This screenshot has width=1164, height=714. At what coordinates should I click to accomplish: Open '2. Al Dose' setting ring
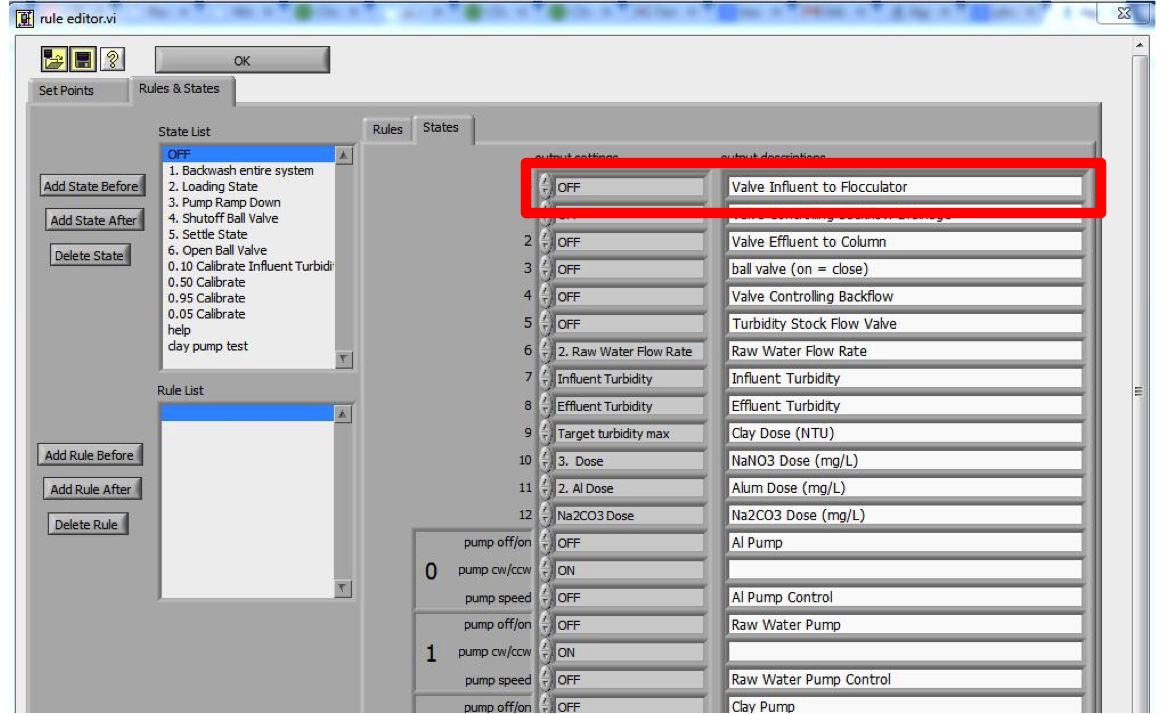click(630, 488)
